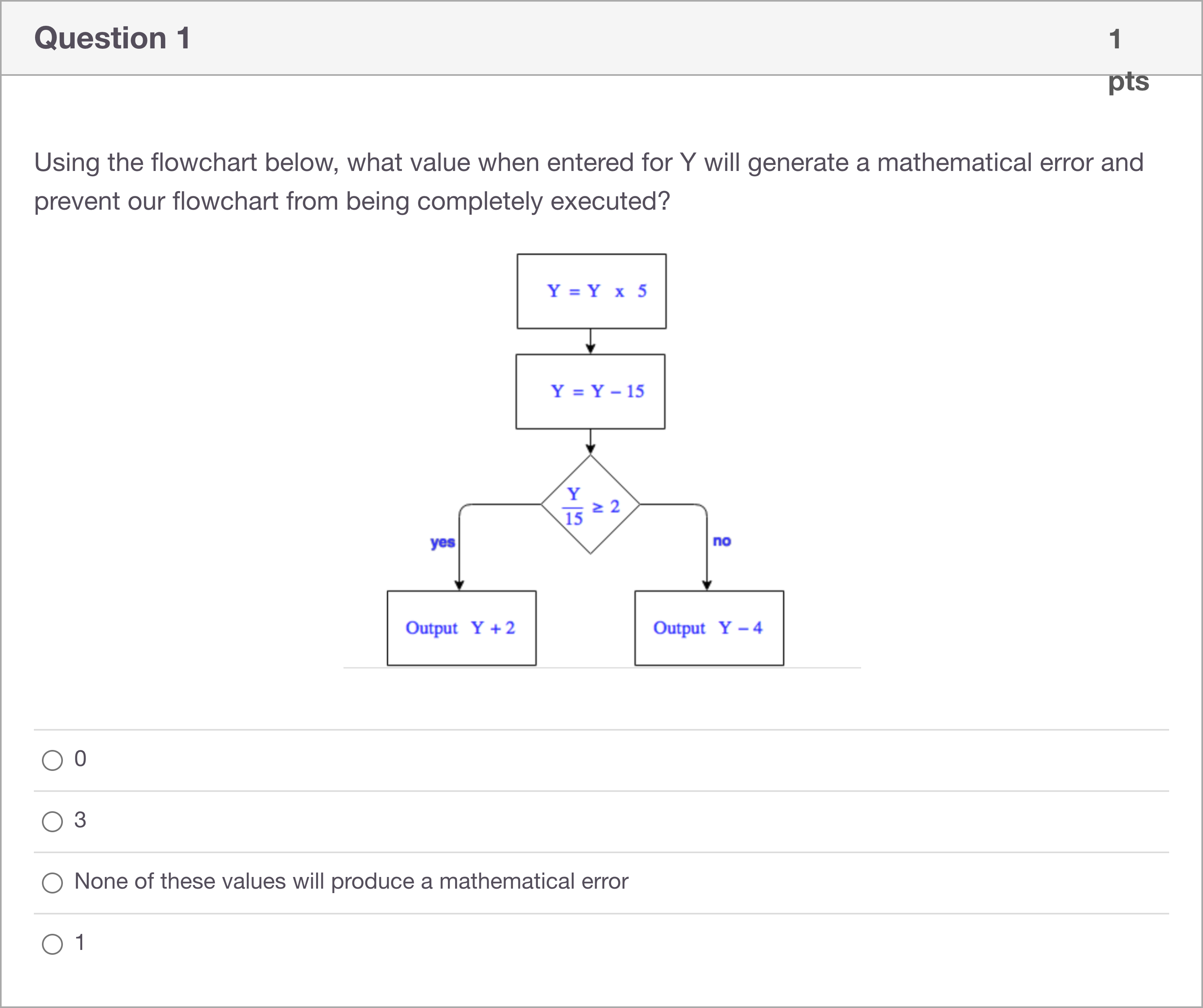Screen dimensions: 1203x1008
Task: Click the decision diamond Y/15 >= 2
Action: coord(590,506)
